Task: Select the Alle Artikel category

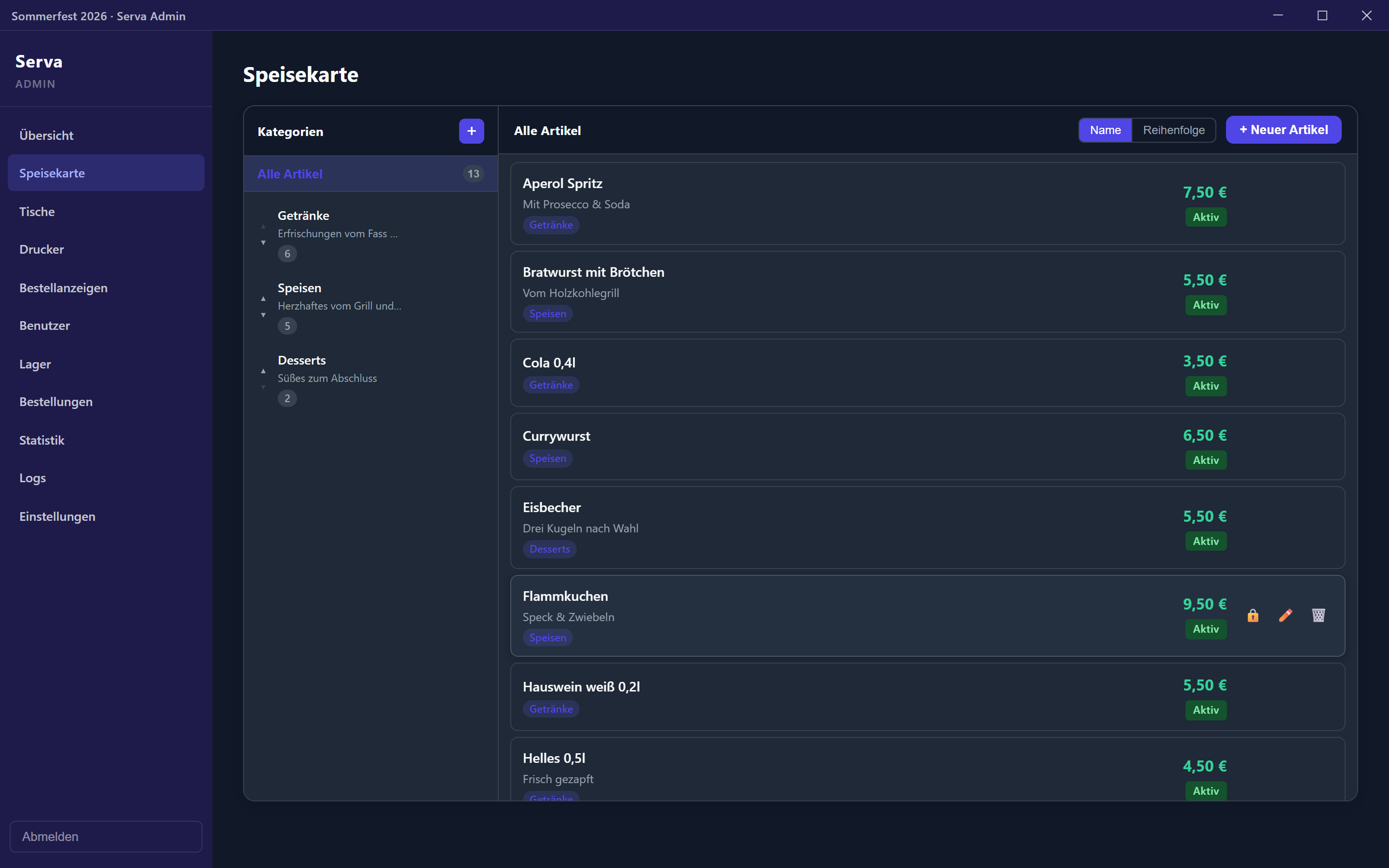Action: 371,174
